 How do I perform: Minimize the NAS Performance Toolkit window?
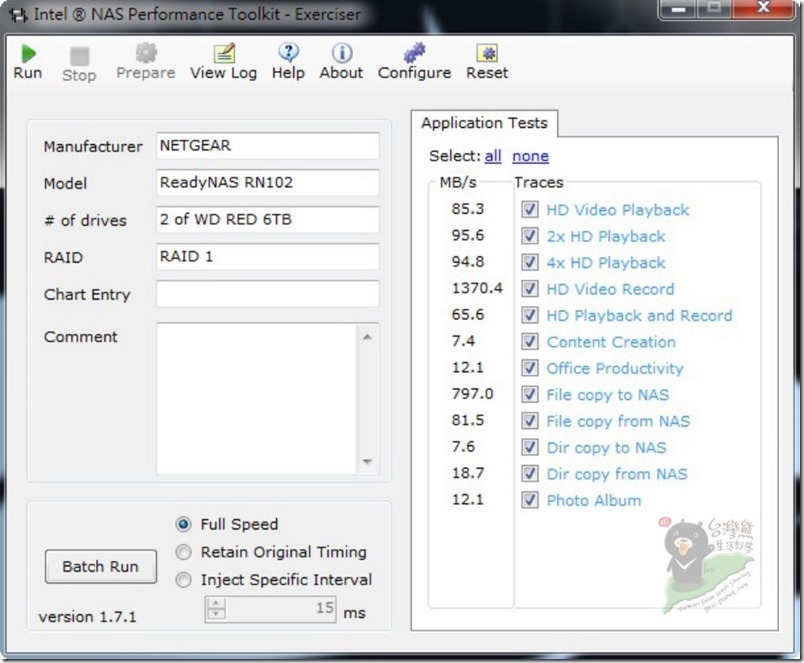point(677,9)
